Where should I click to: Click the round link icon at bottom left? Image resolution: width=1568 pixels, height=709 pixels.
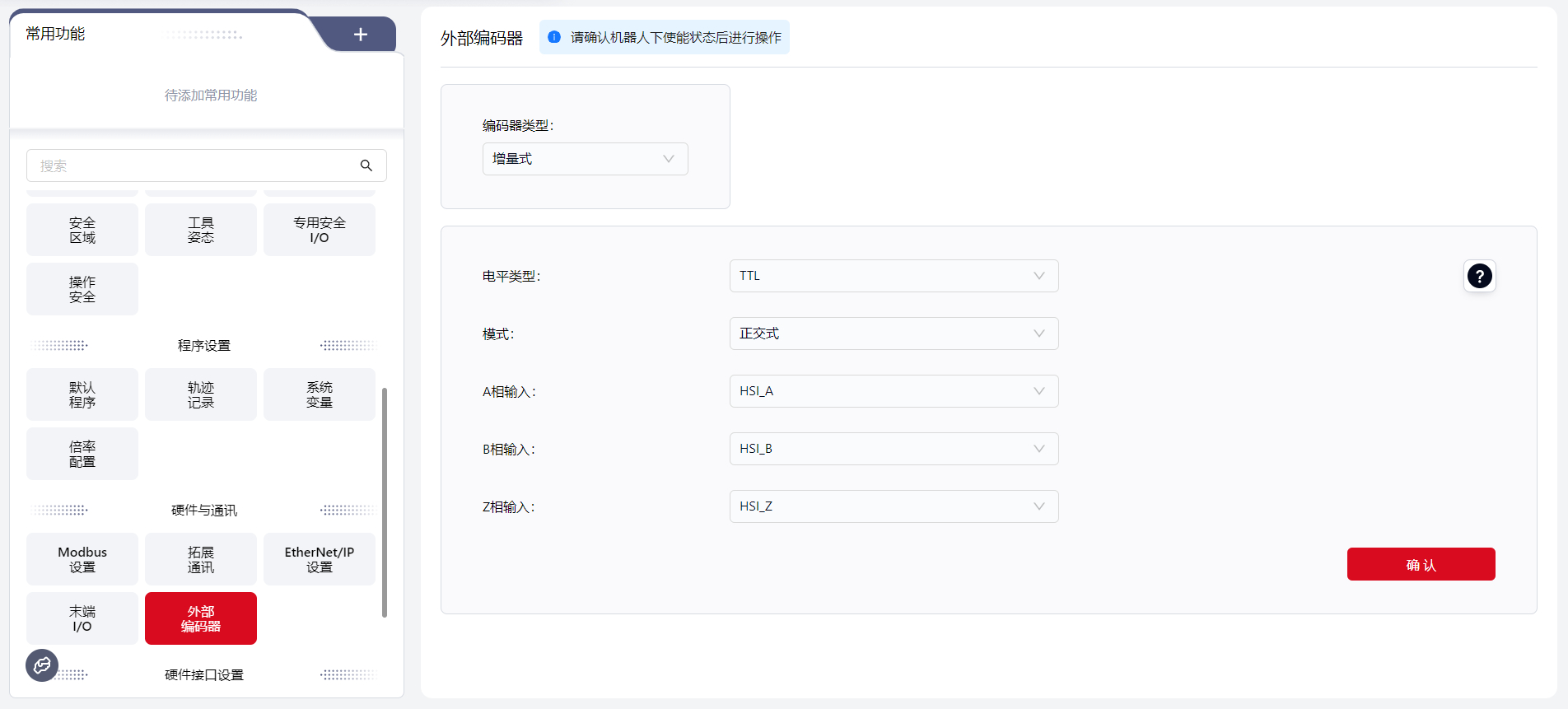[x=42, y=665]
